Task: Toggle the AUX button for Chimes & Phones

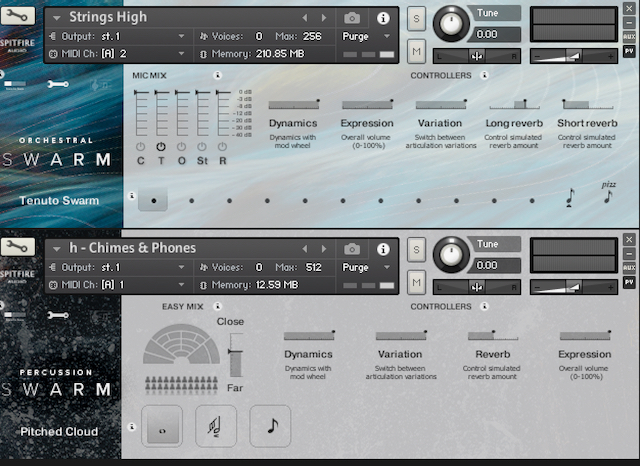Action: pos(629,268)
